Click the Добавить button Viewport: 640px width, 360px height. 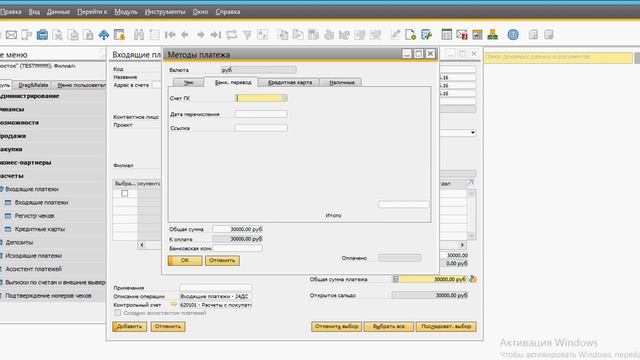pos(129,326)
